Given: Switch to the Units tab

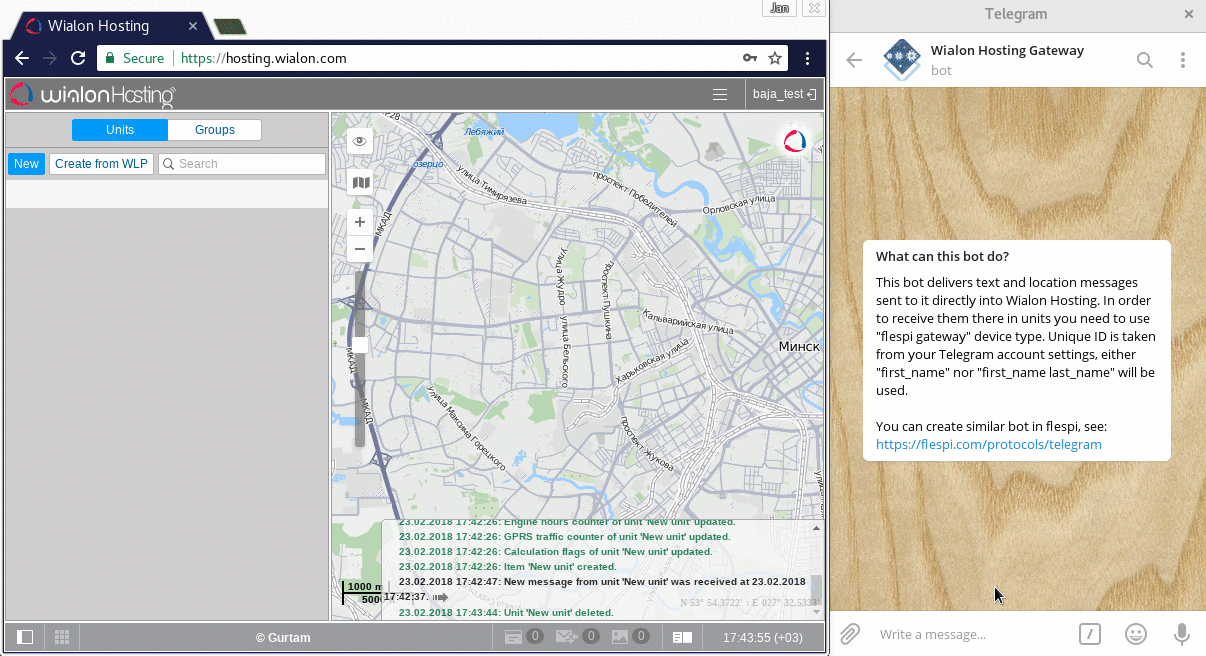Looking at the screenshot, I should [120, 130].
